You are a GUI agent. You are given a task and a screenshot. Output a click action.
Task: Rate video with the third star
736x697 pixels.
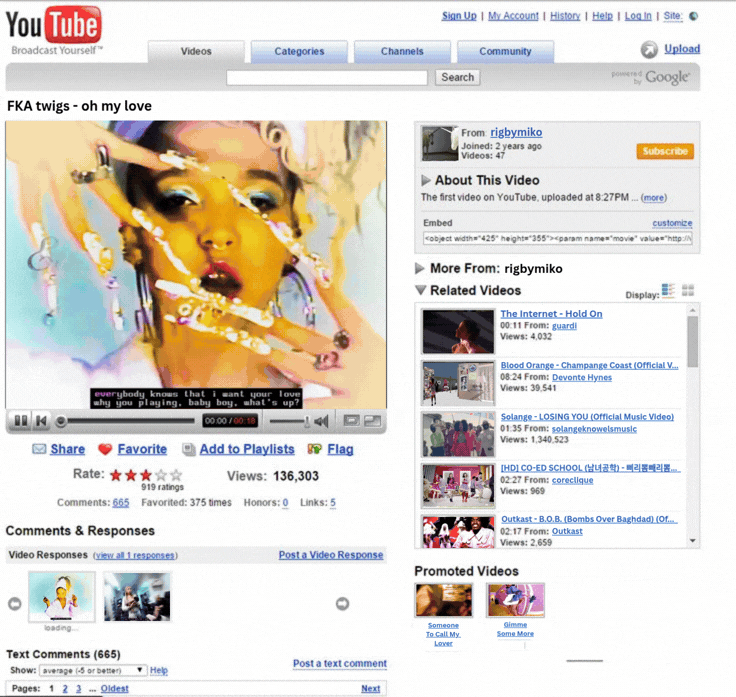tap(146, 475)
